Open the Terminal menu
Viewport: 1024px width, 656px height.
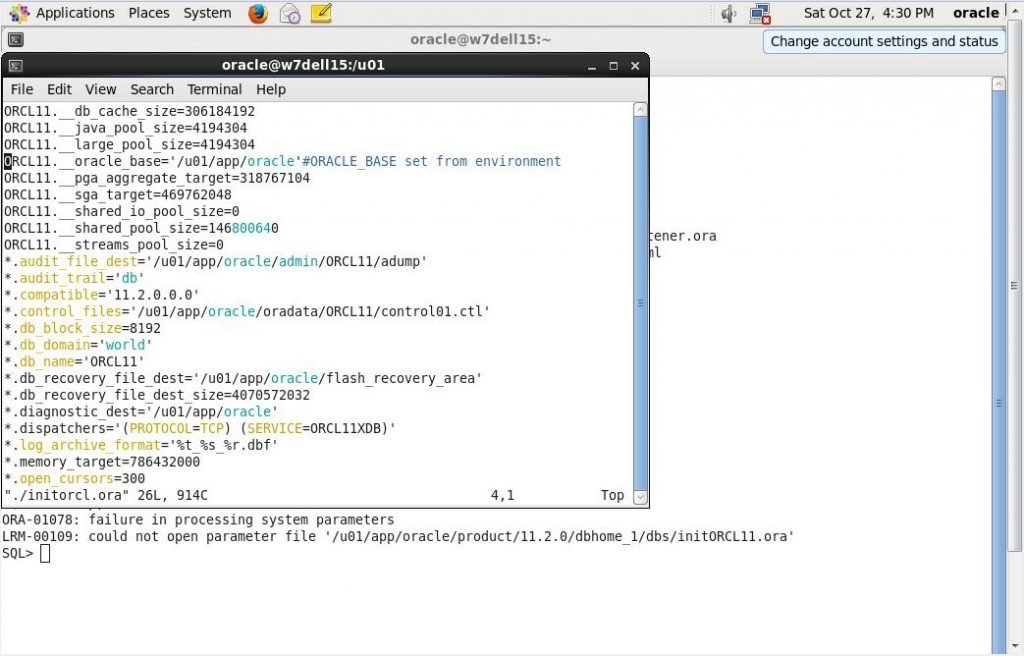[x=214, y=89]
